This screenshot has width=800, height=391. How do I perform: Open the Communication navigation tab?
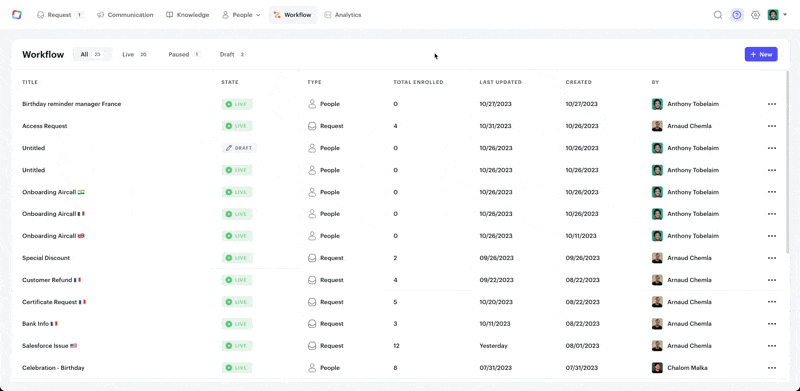pos(125,15)
